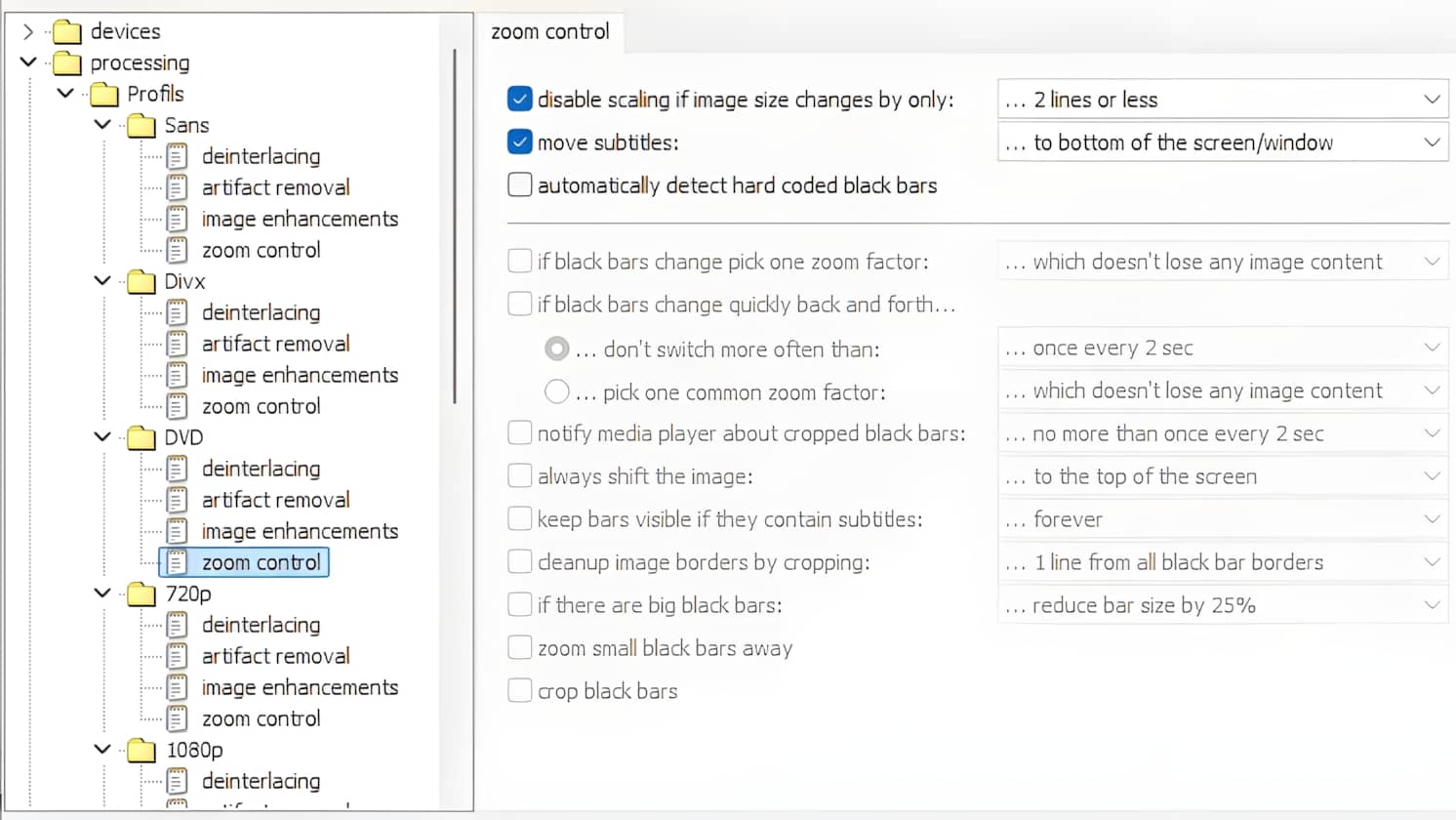Select the zoom control tab header
1456x820 pixels.
pyautogui.click(x=550, y=32)
